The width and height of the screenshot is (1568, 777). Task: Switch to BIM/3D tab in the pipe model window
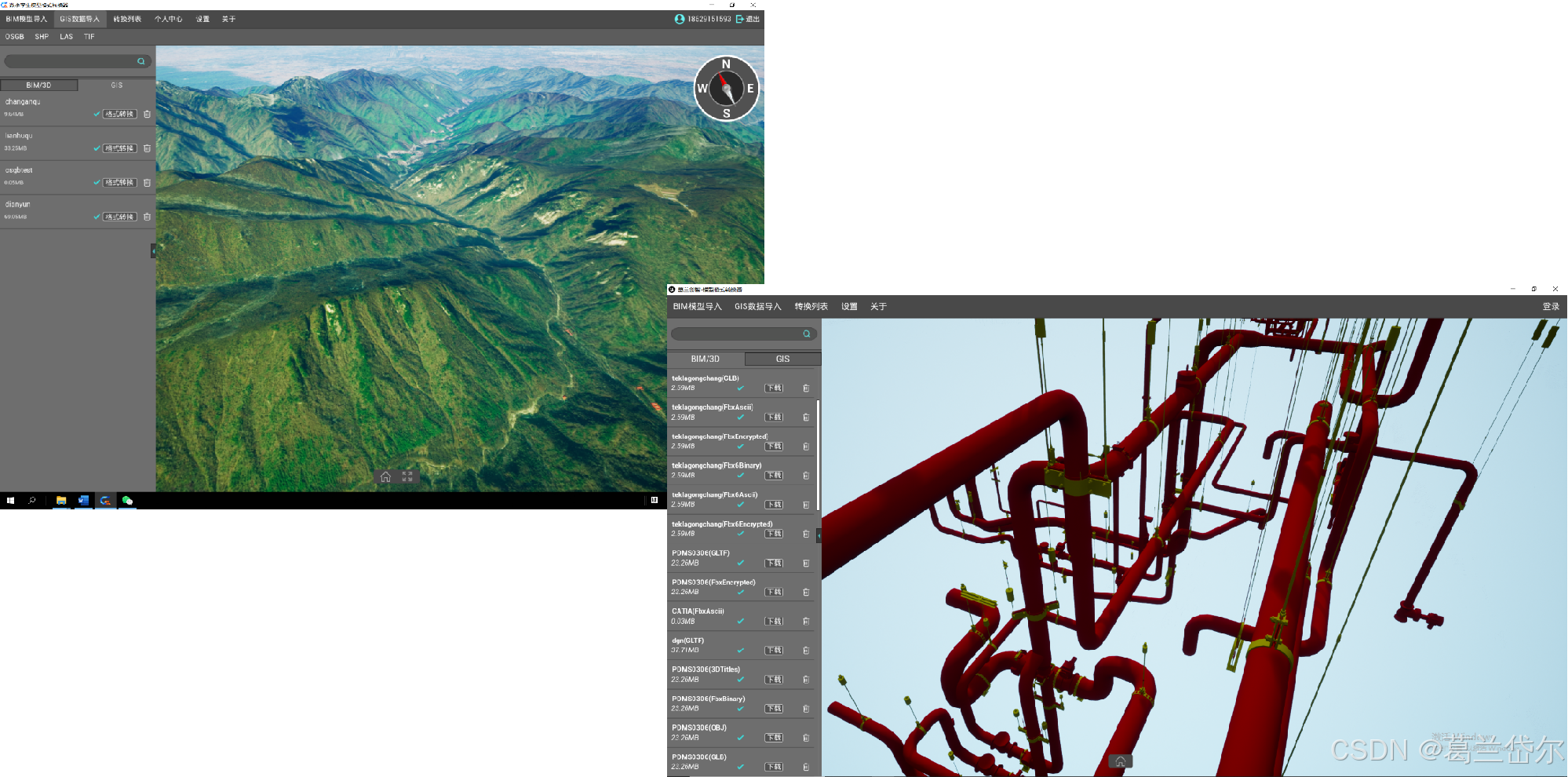click(705, 359)
